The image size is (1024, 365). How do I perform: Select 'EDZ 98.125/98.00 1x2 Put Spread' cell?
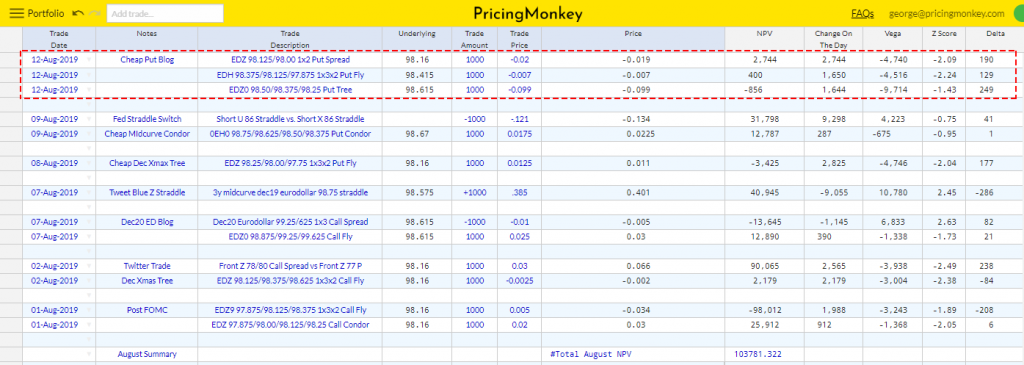coord(290,59)
